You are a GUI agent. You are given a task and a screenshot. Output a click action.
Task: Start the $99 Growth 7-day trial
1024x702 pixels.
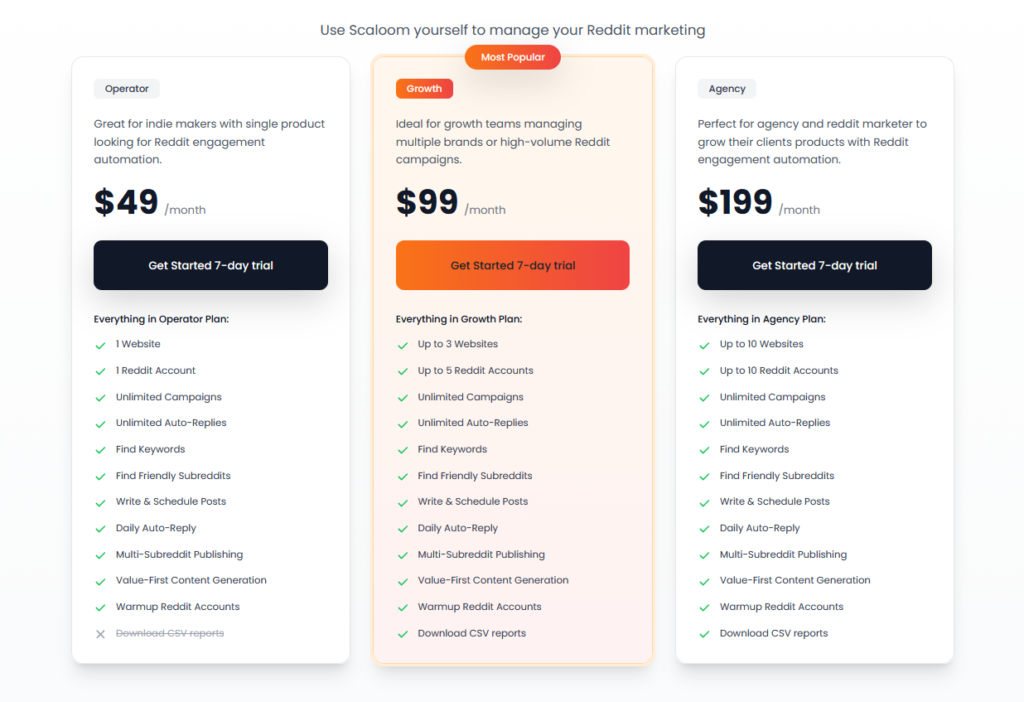[512, 265]
